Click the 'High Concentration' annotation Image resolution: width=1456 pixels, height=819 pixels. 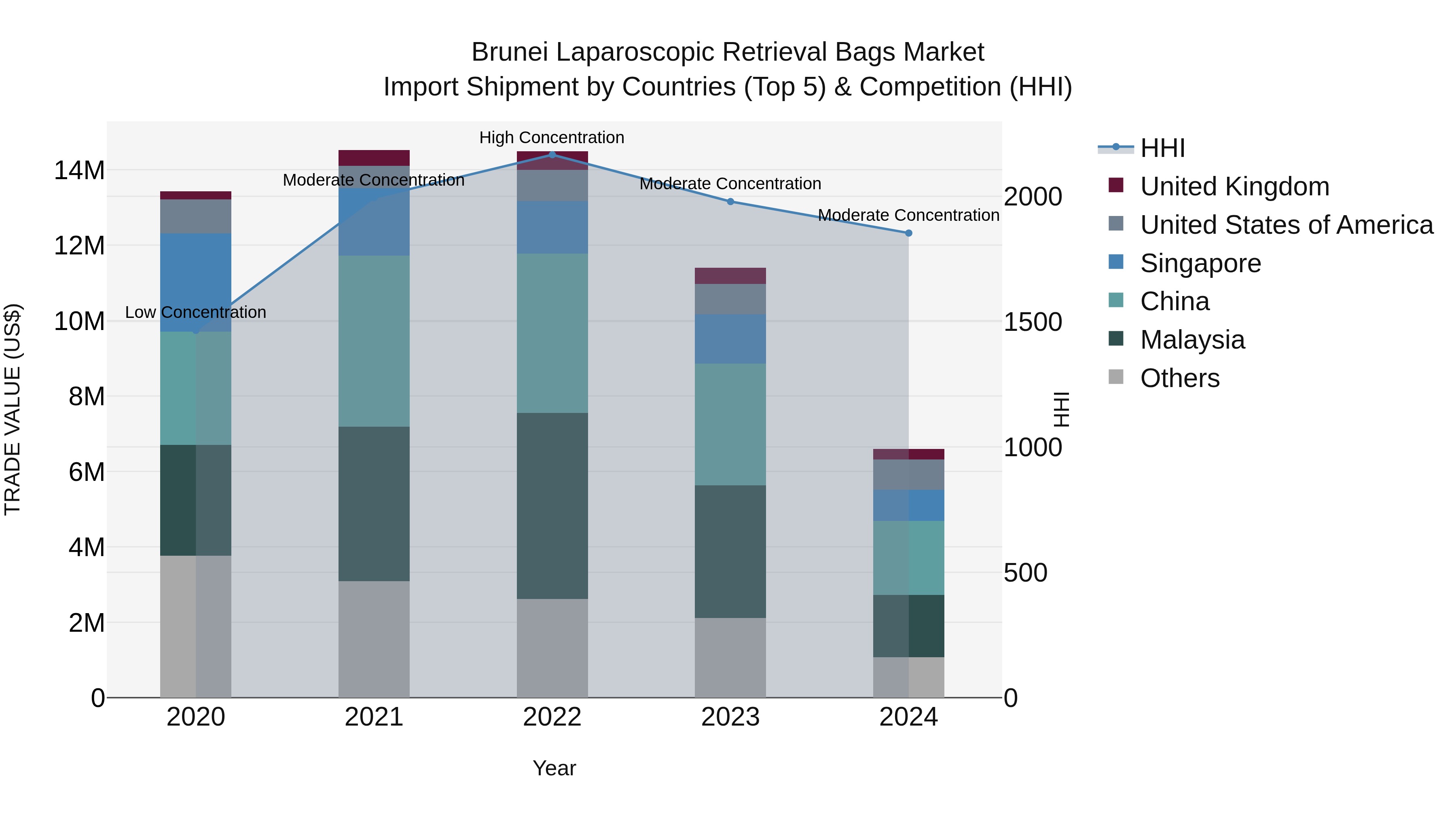(552, 138)
